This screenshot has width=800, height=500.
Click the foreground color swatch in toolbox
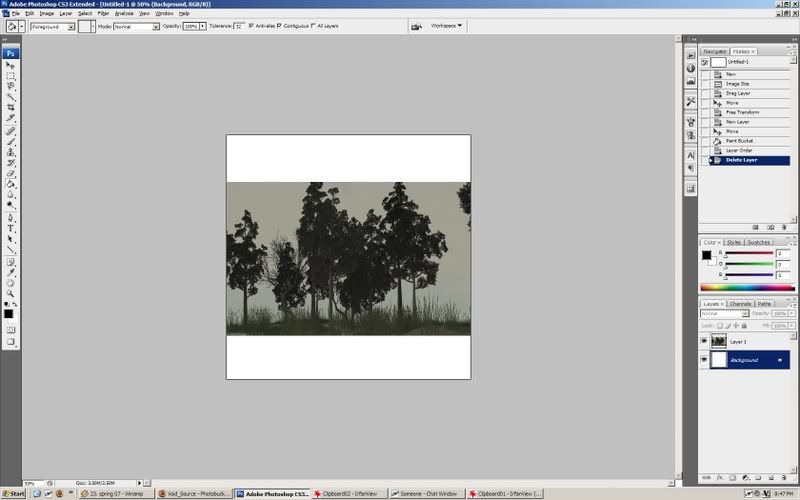[9, 312]
